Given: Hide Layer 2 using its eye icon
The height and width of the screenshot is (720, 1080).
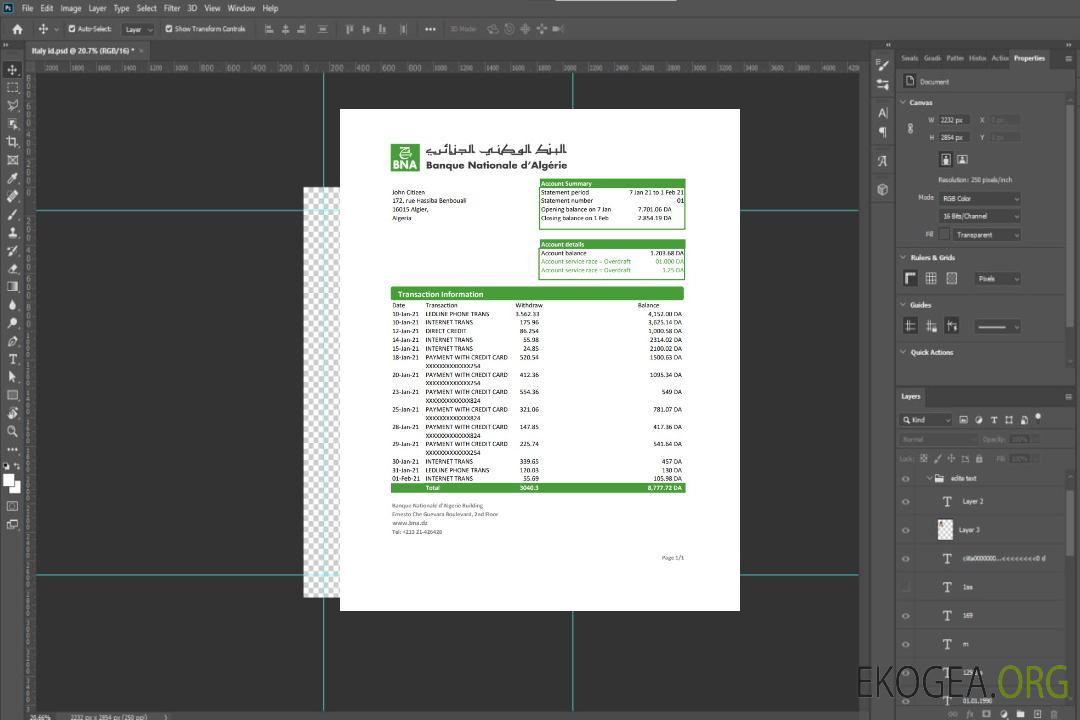Looking at the screenshot, I should 906,502.
